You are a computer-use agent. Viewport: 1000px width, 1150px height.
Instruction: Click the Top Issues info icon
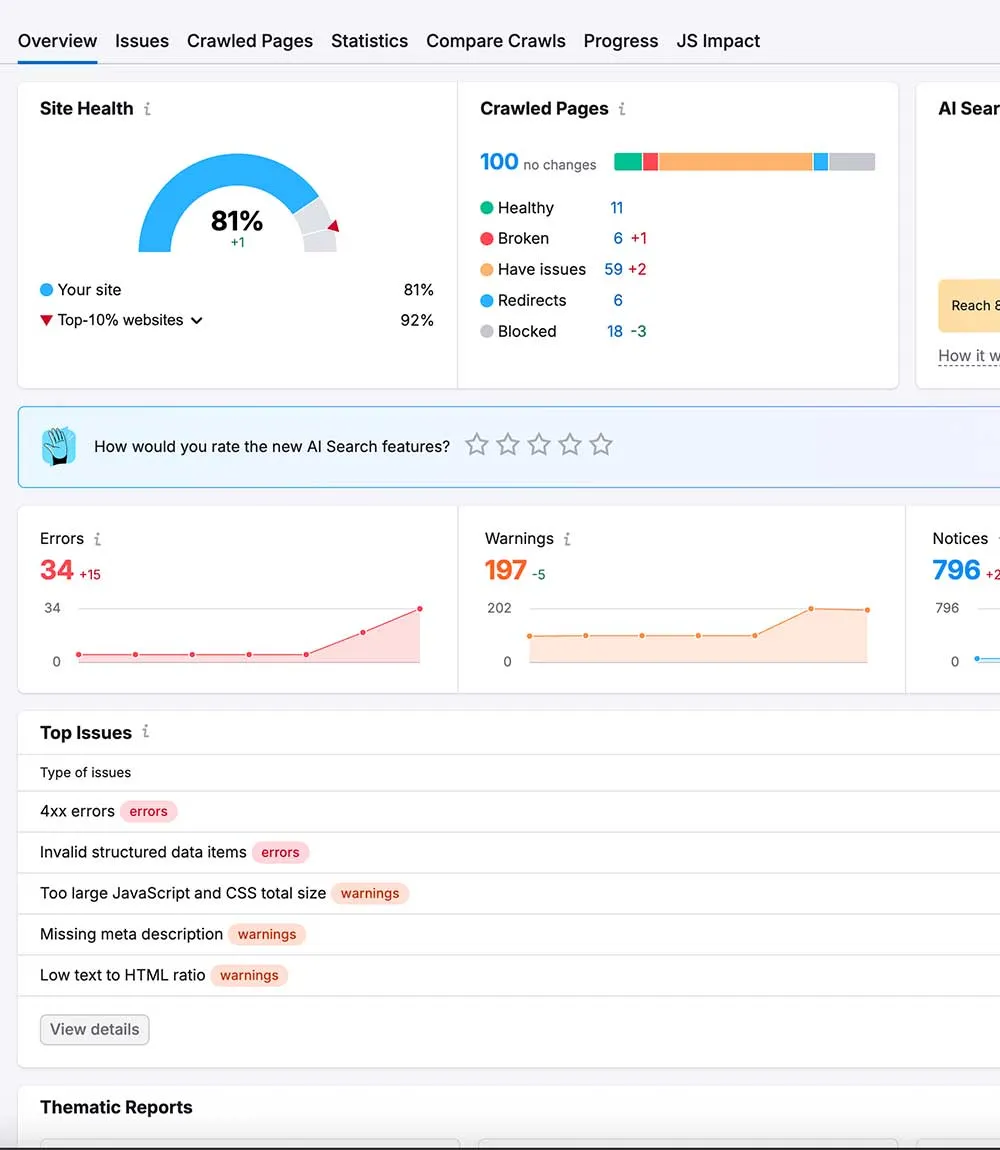click(x=146, y=732)
